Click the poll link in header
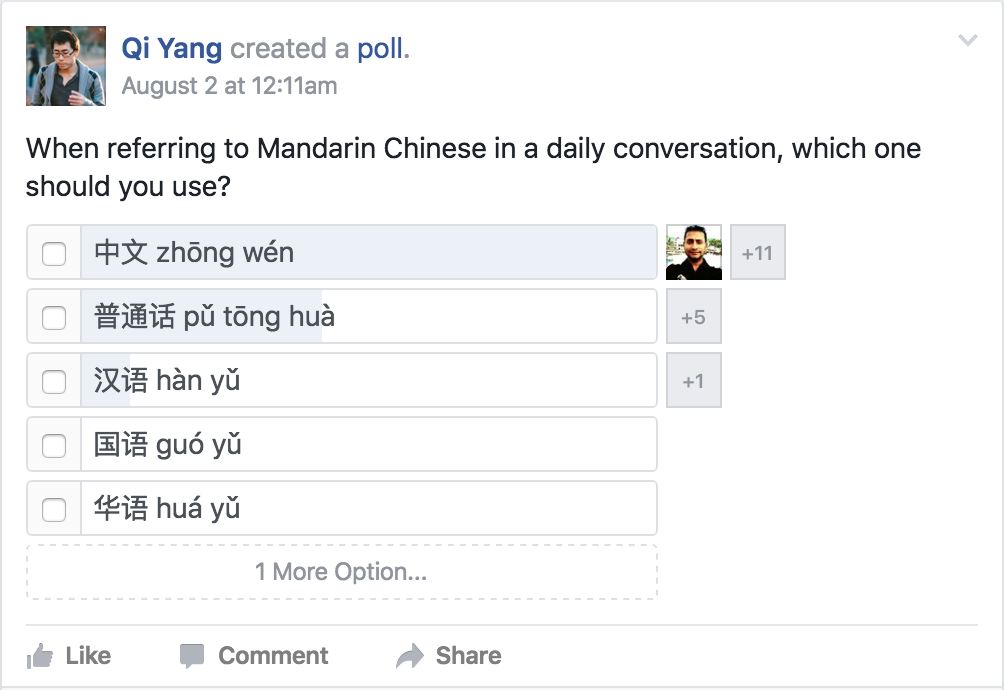 383,49
